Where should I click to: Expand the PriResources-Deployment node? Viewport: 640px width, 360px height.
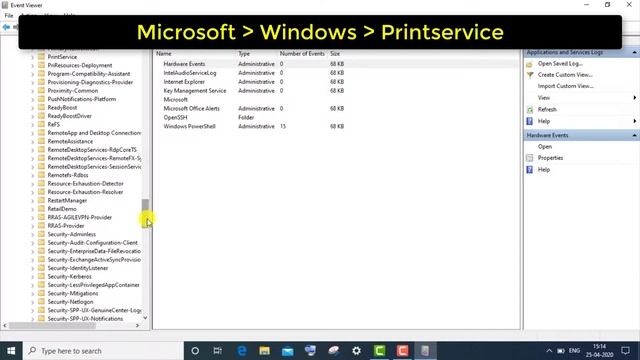pyautogui.click(x=33, y=65)
